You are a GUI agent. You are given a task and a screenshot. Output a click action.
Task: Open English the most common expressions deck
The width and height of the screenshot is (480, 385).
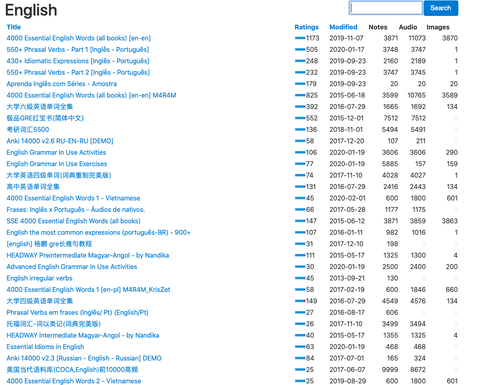coord(98,232)
